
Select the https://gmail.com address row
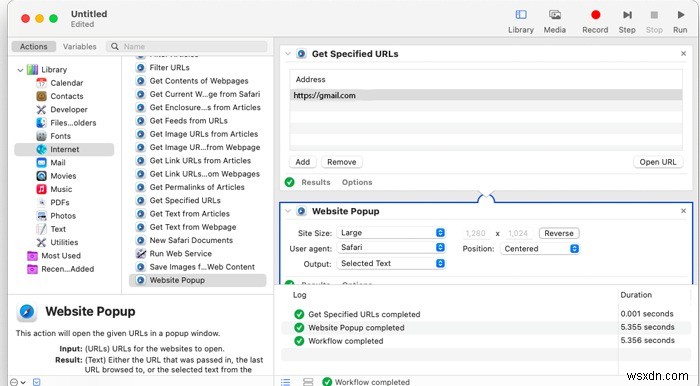pos(486,95)
